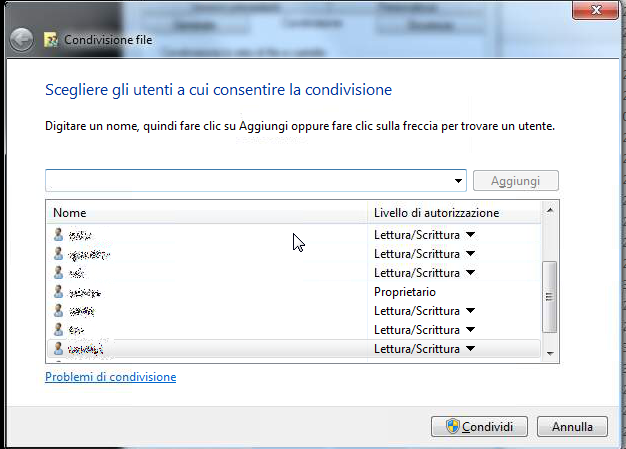Expand third user's Lettura/Scrittura permission dropdown
Screen dimensions: 626x449
pyautogui.click(x=471, y=273)
